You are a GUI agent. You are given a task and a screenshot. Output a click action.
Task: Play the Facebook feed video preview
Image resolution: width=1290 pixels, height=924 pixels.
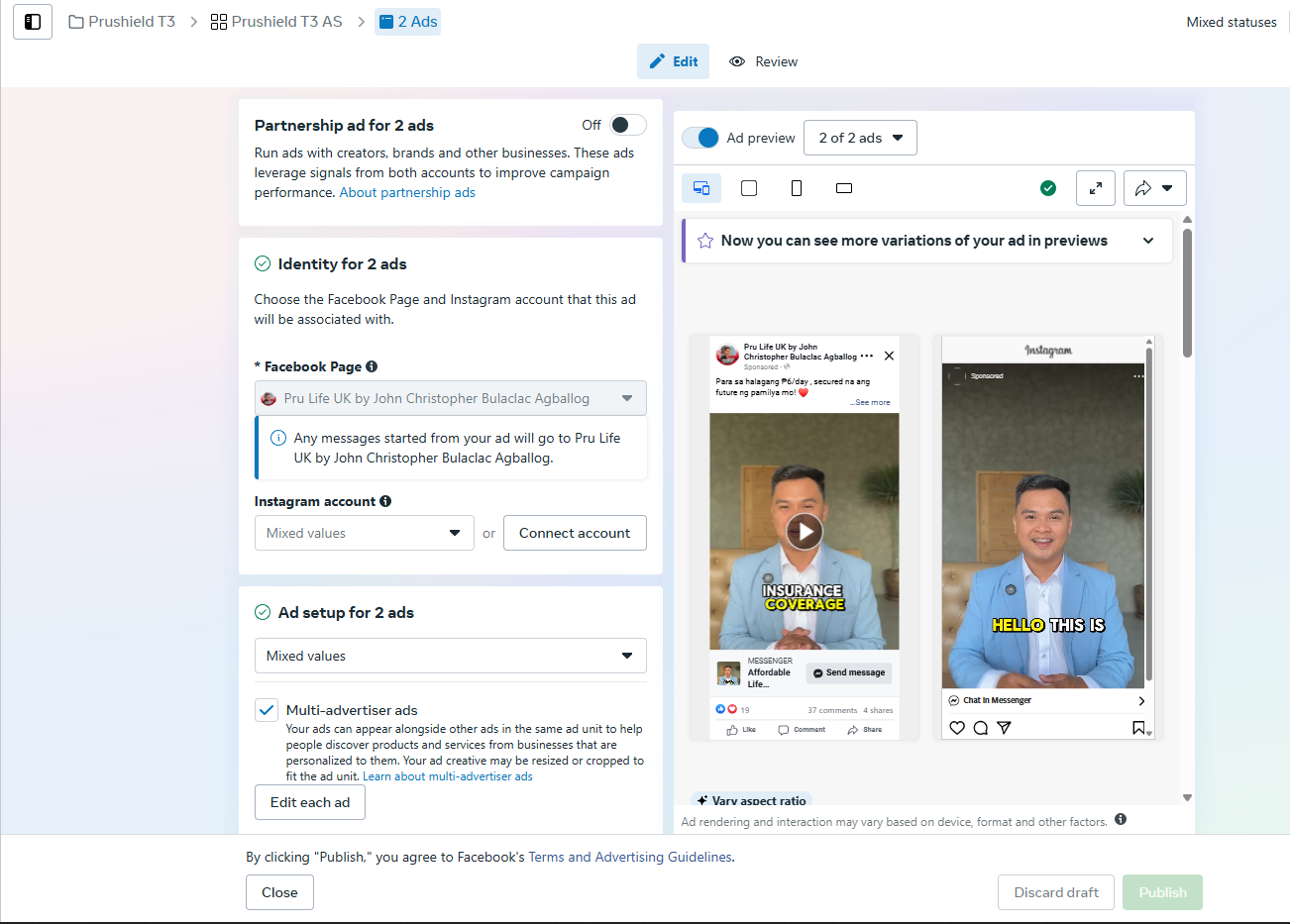click(805, 532)
